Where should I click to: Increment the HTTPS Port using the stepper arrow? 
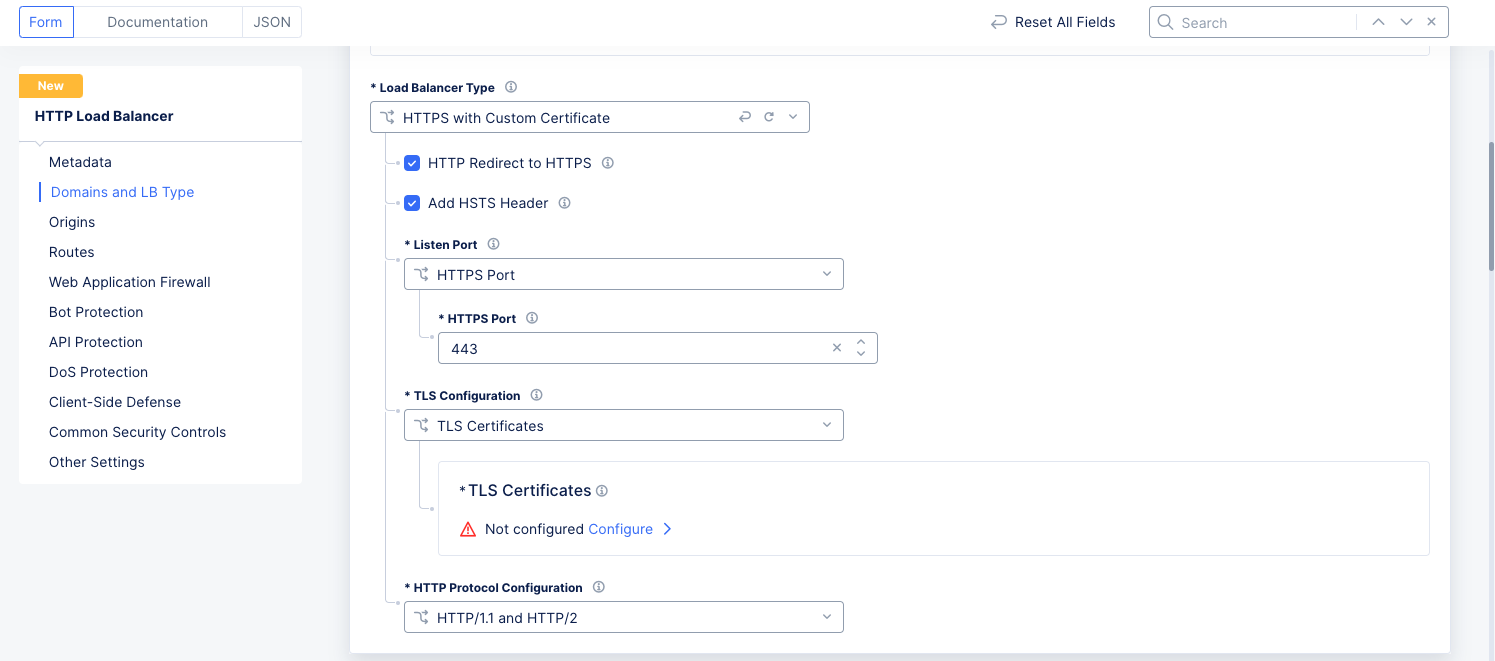pyautogui.click(x=861, y=343)
